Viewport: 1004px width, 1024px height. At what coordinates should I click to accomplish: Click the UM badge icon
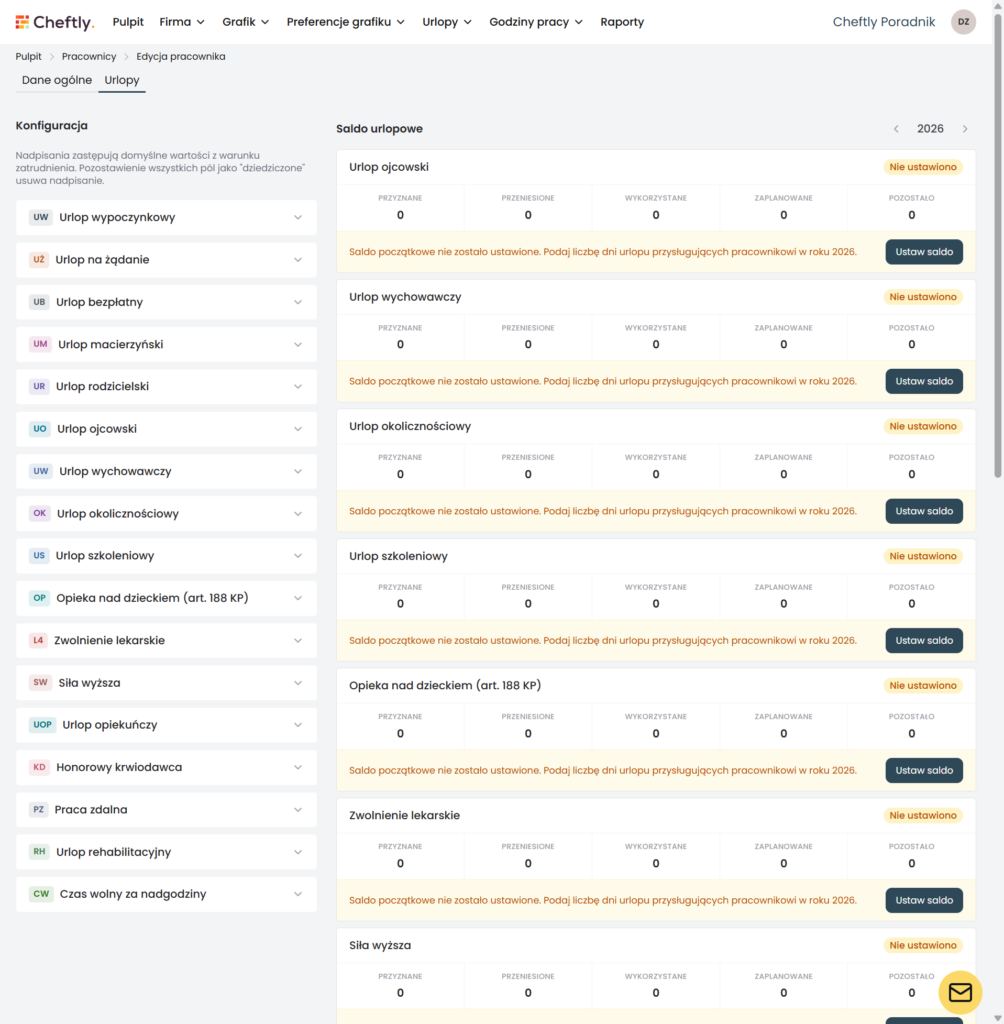(x=40, y=344)
